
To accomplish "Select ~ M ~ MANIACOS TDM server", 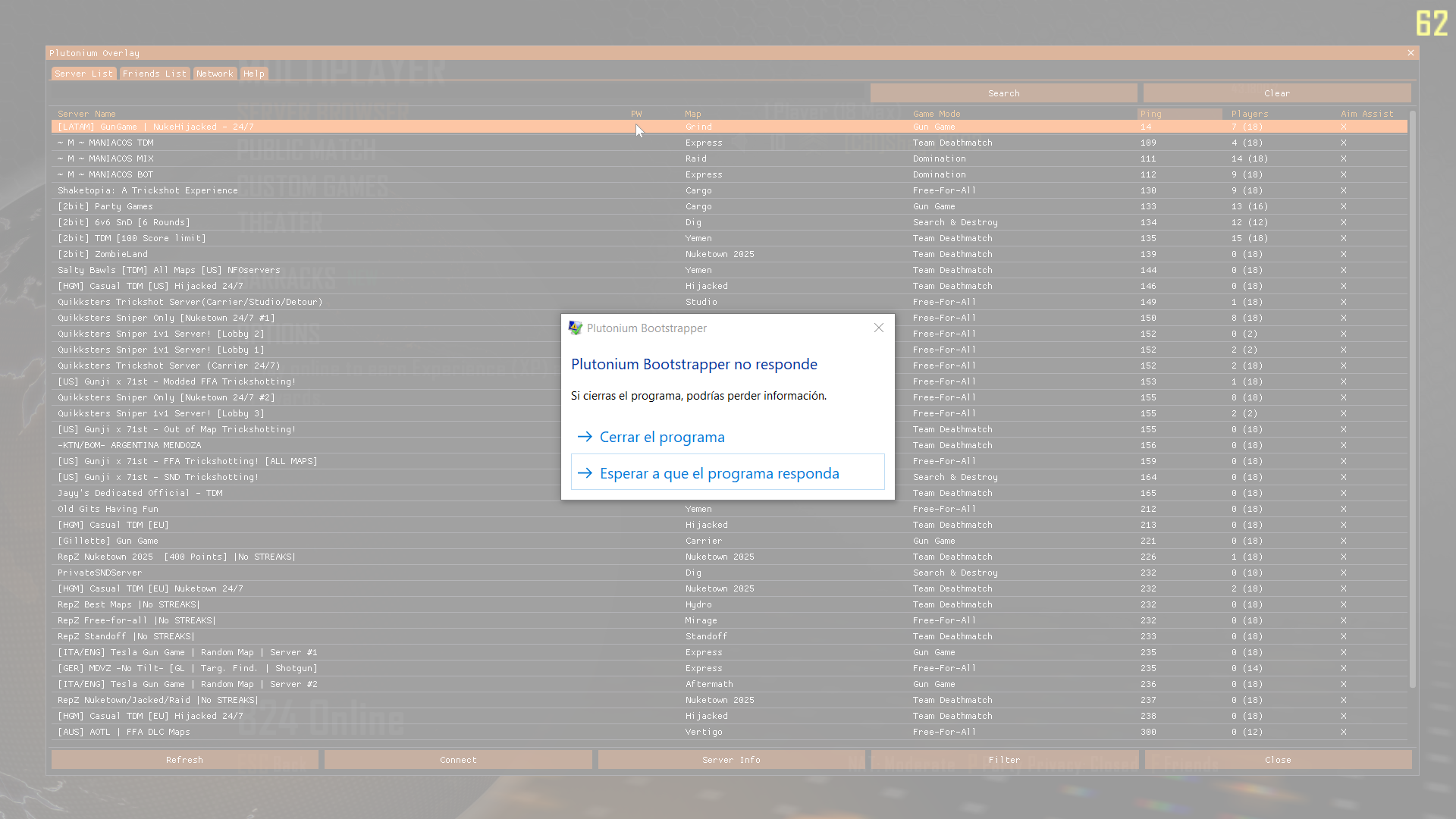I will pyautogui.click(x=729, y=143).
